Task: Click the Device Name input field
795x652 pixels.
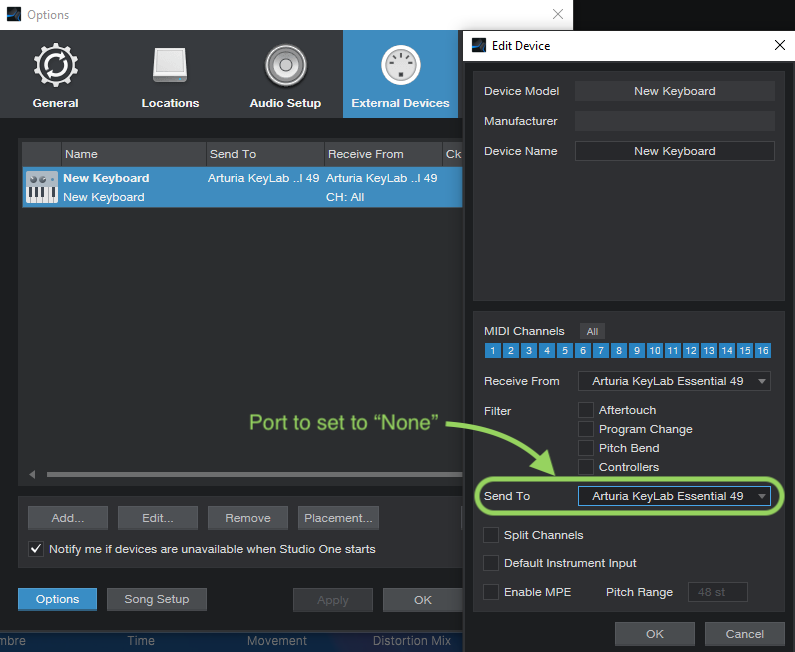Action: point(675,151)
